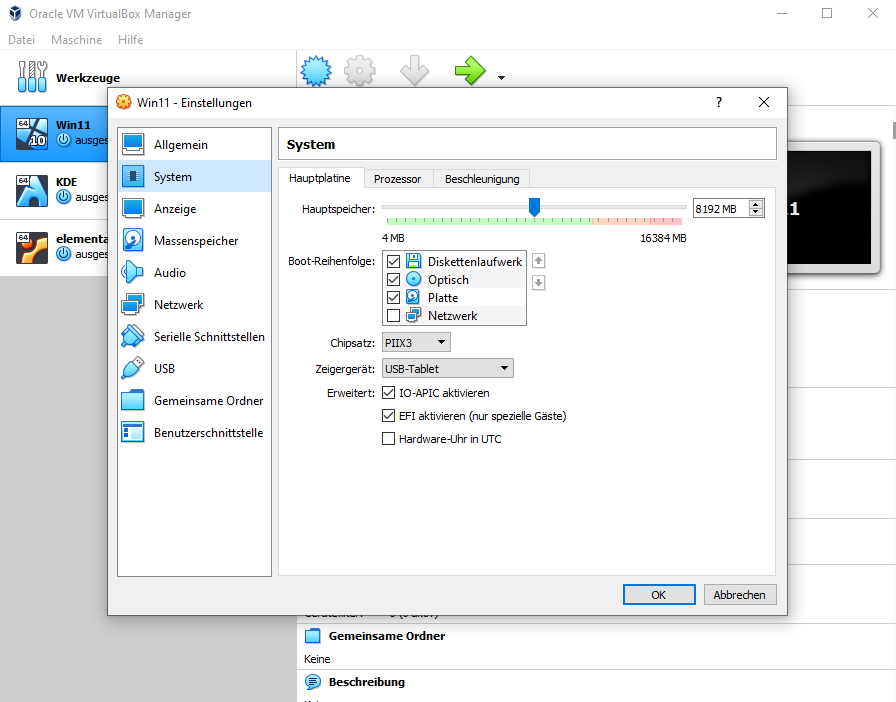Click the floppy Diskettenlaufwerk icon
Screen dimensions: 896x702
click(x=413, y=261)
